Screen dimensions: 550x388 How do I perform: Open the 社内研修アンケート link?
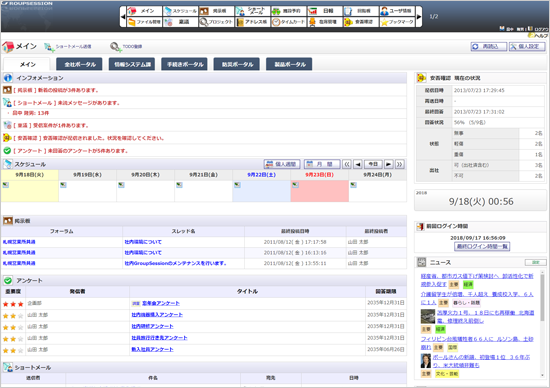click(152, 326)
